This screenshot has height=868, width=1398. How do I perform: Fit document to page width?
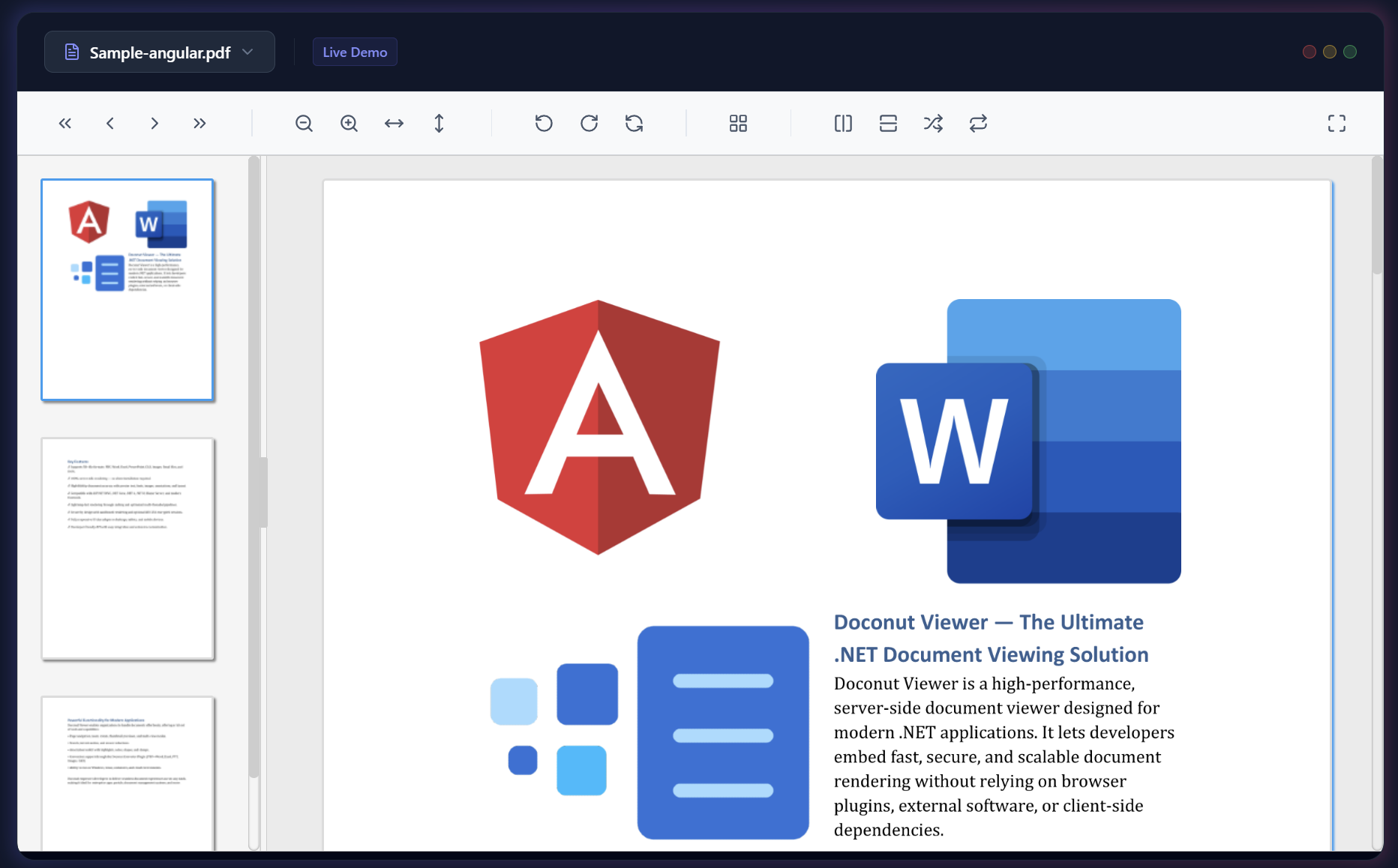pos(394,123)
